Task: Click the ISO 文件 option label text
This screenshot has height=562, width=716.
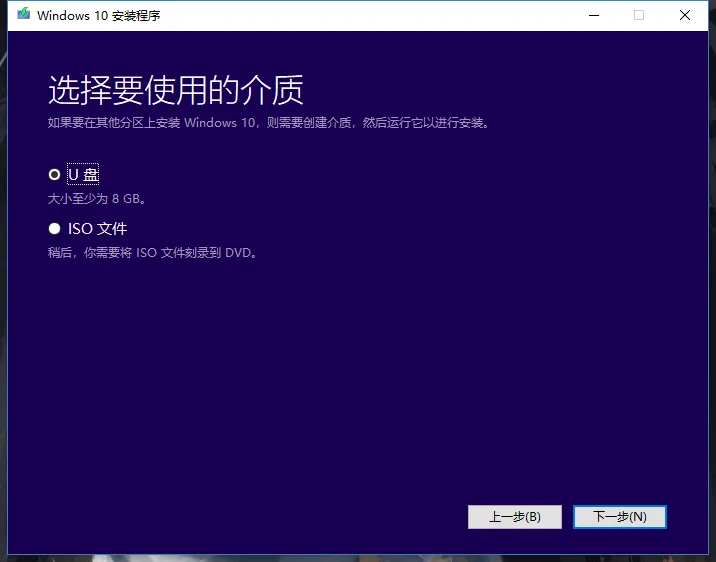Action: (97, 229)
